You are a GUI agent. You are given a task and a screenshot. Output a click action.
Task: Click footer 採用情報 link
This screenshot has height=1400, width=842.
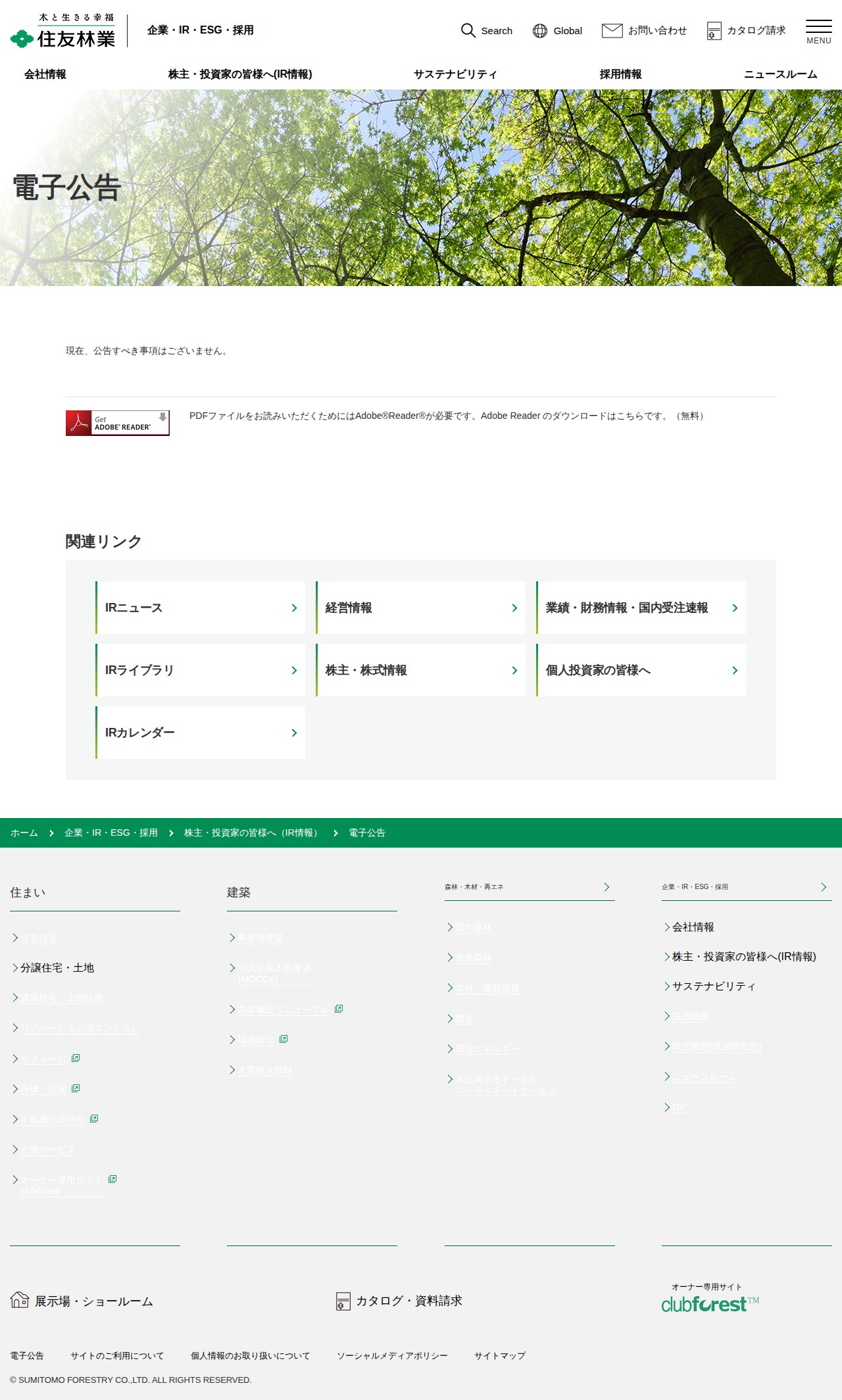[x=691, y=1016]
